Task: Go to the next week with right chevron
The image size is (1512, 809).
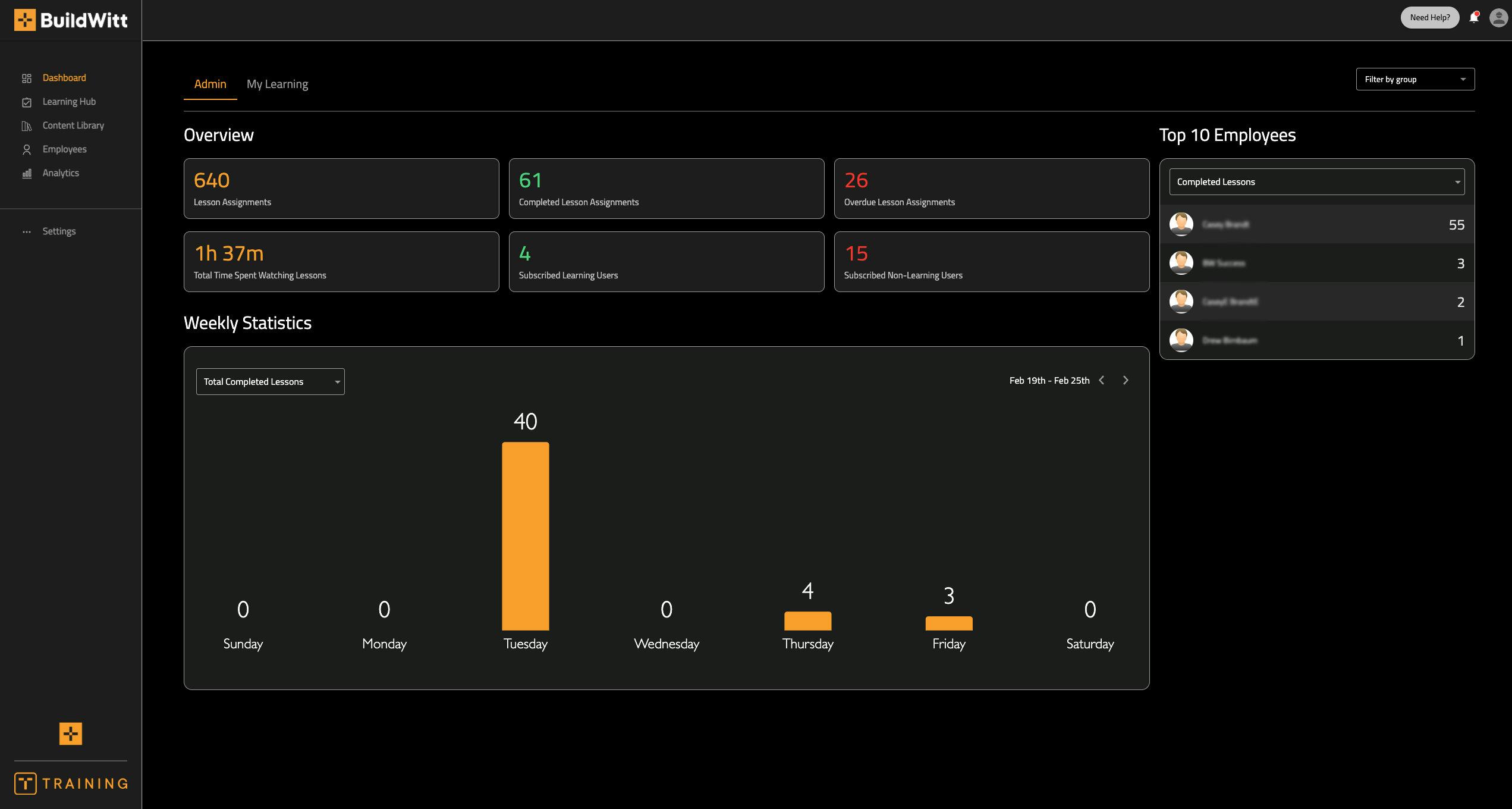Action: coord(1126,380)
